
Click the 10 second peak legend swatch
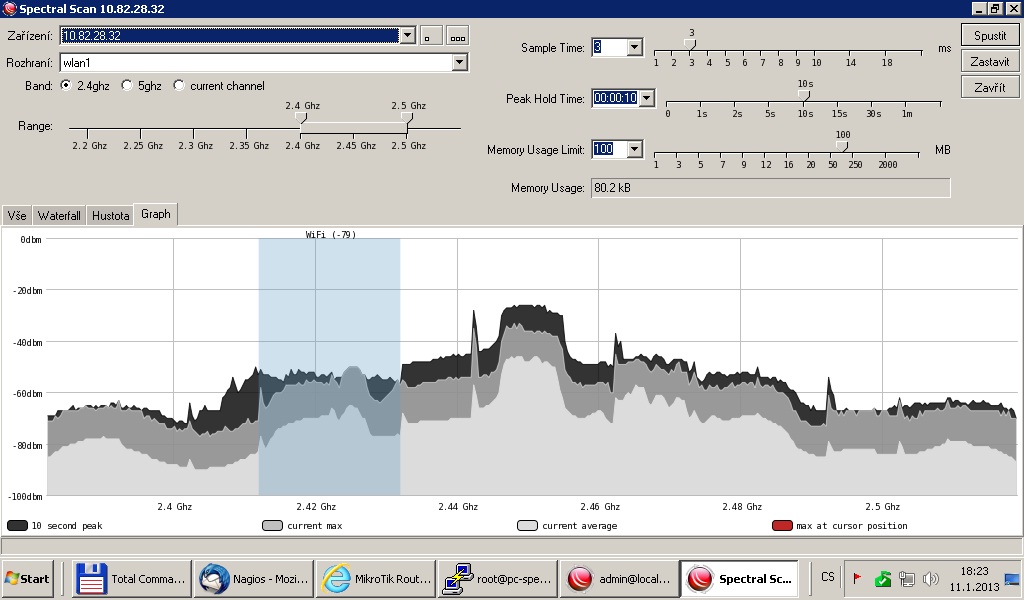pos(17,526)
